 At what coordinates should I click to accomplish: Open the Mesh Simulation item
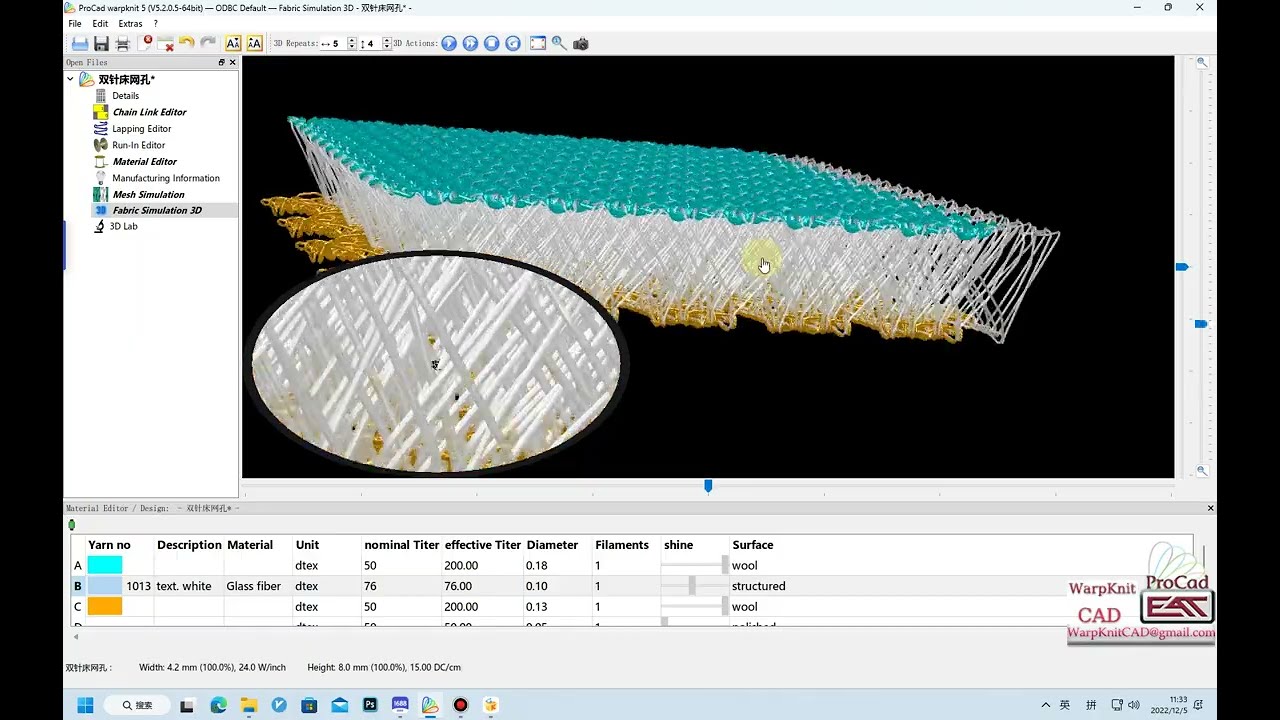pos(148,195)
